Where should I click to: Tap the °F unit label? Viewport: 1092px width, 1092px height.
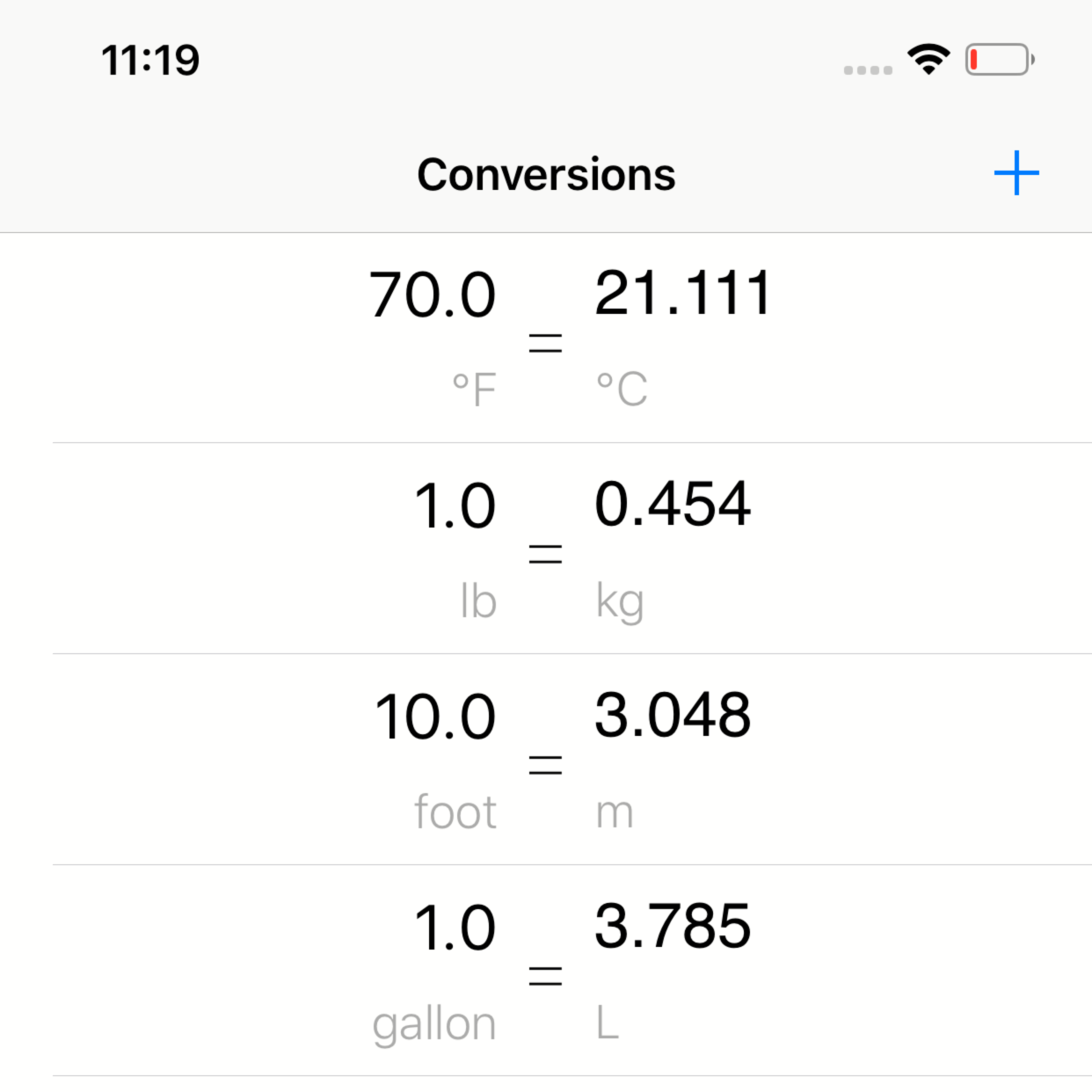click(x=475, y=389)
